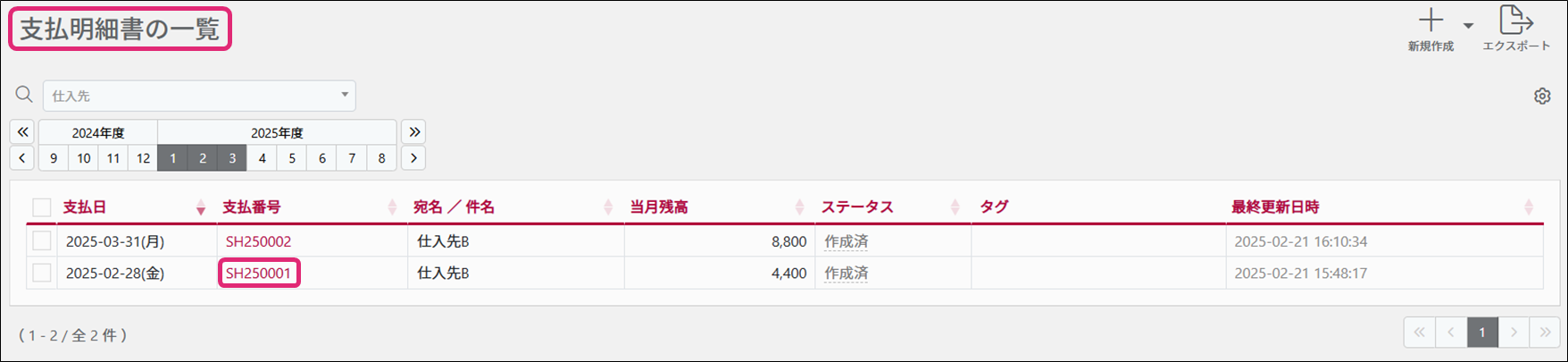This screenshot has height=362, width=1568.
Task: Open payment link SH250002
Action: pyautogui.click(x=258, y=241)
